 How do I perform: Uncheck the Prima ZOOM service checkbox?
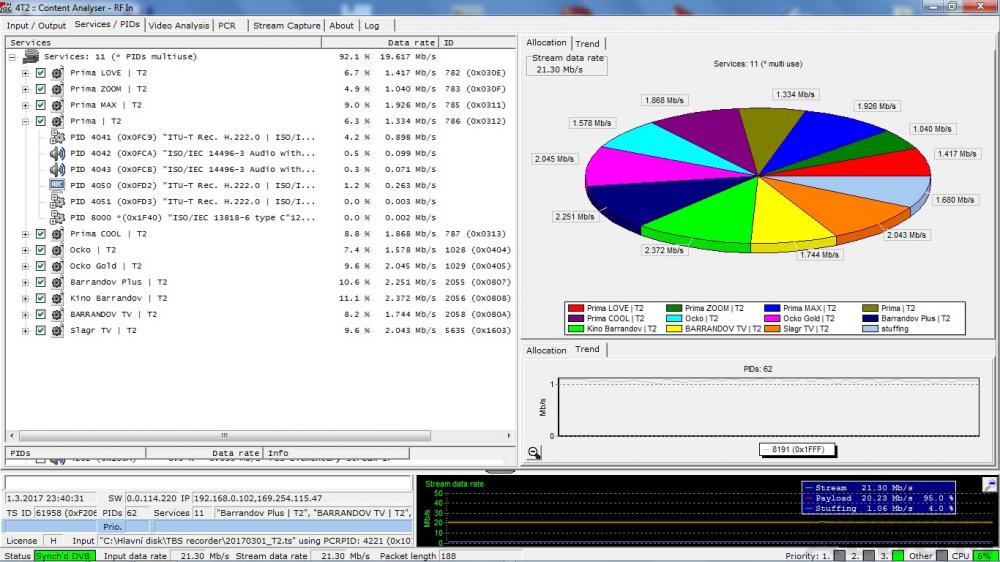pyautogui.click(x=41, y=89)
